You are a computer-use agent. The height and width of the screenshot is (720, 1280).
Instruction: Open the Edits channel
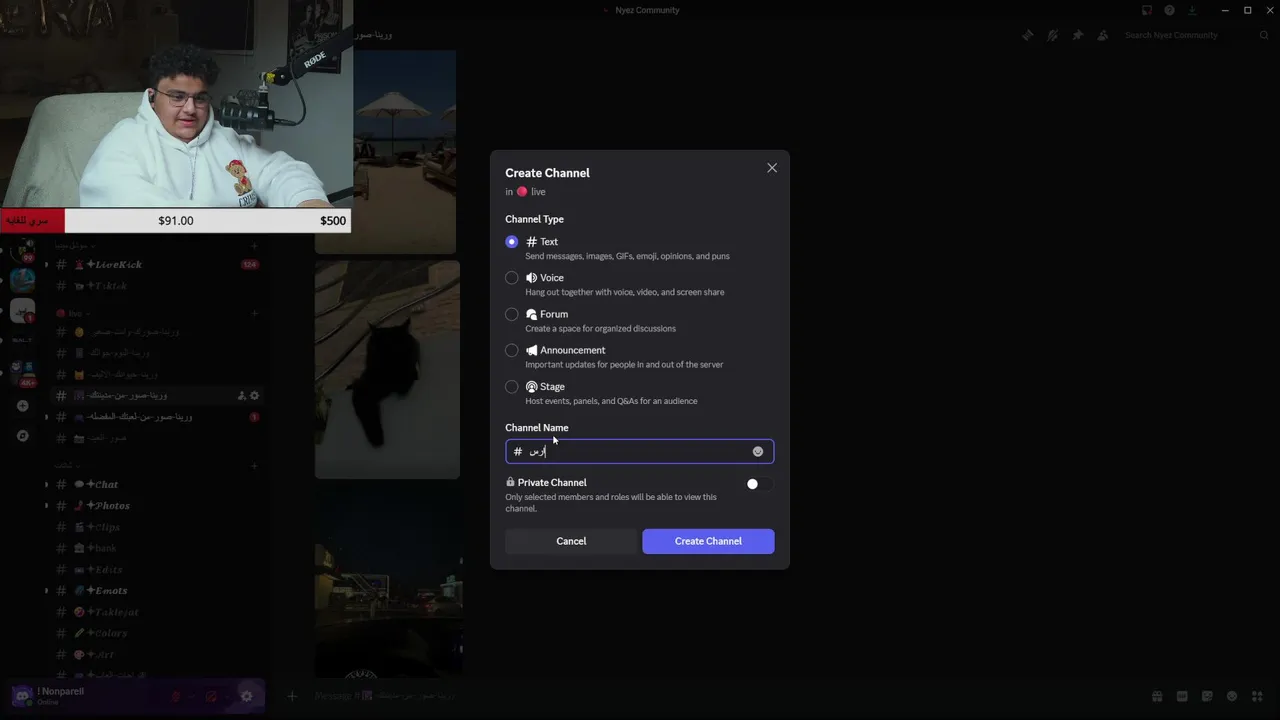[158, 569]
